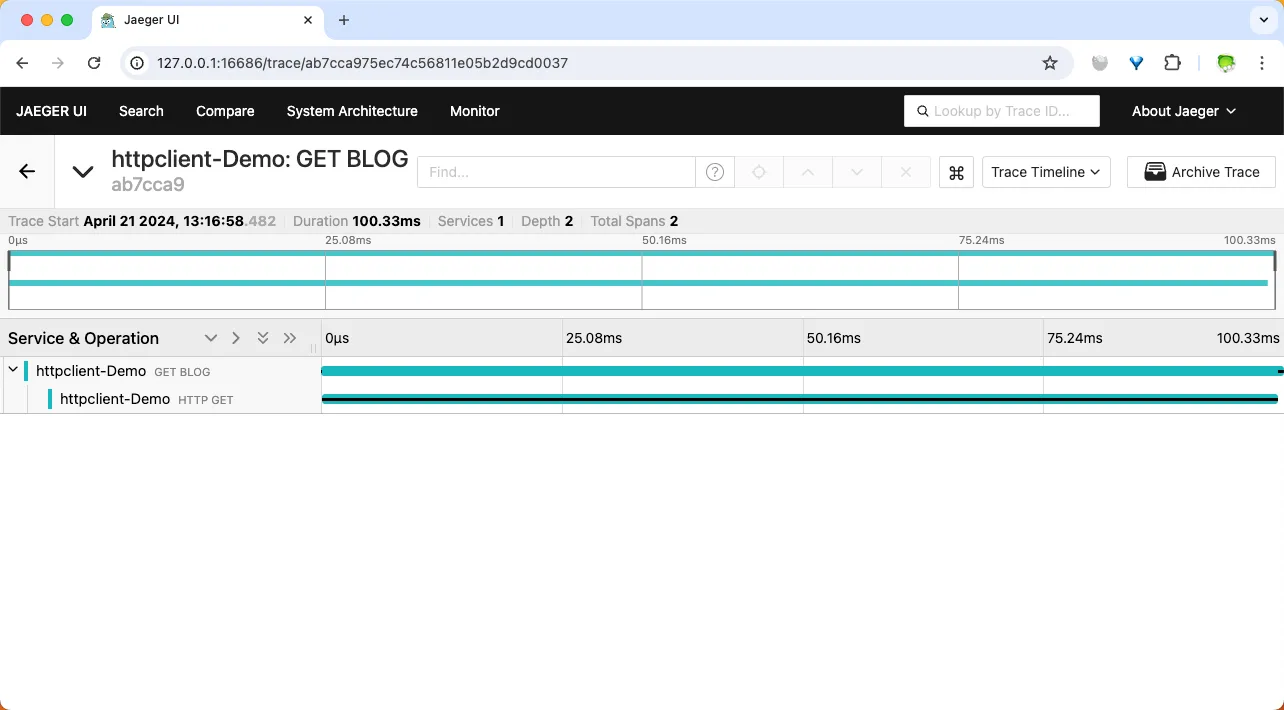This screenshot has width=1284, height=710.
Task: Click the Expand All double-chevron icon
Action: tap(263, 338)
